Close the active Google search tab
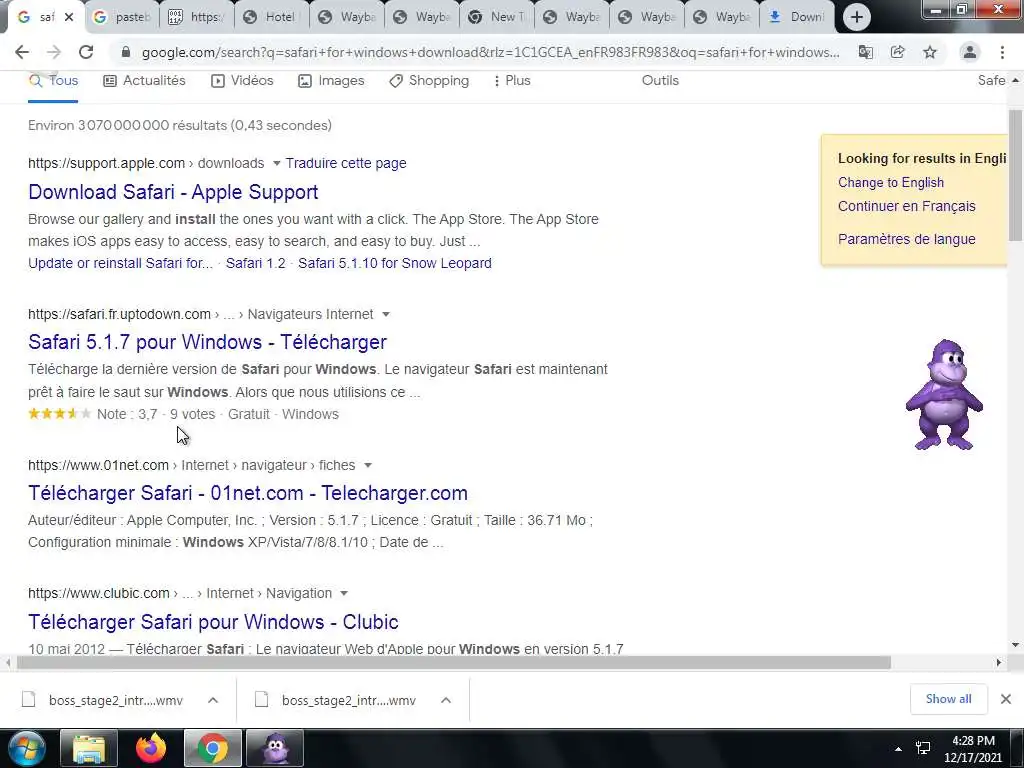This screenshot has height=768, width=1024. coord(69,18)
